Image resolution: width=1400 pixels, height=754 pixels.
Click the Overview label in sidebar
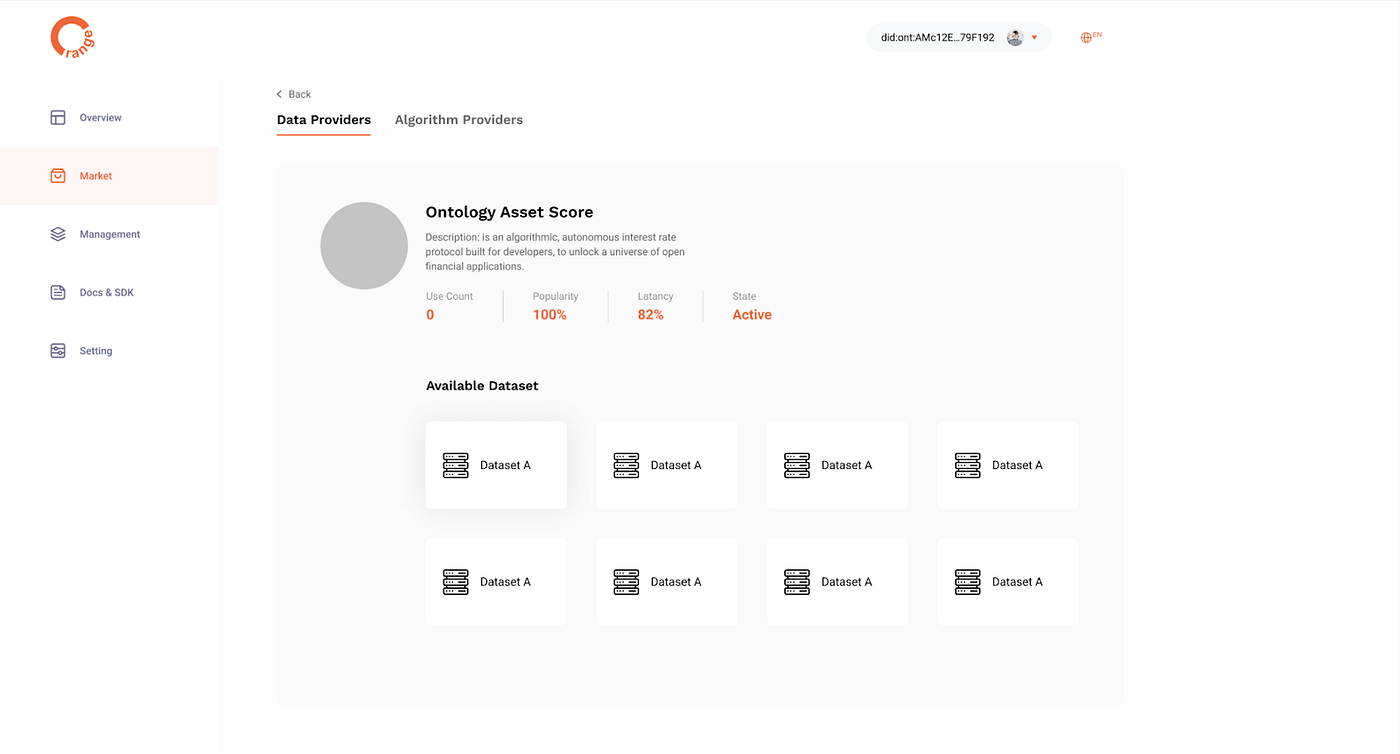[101, 118]
